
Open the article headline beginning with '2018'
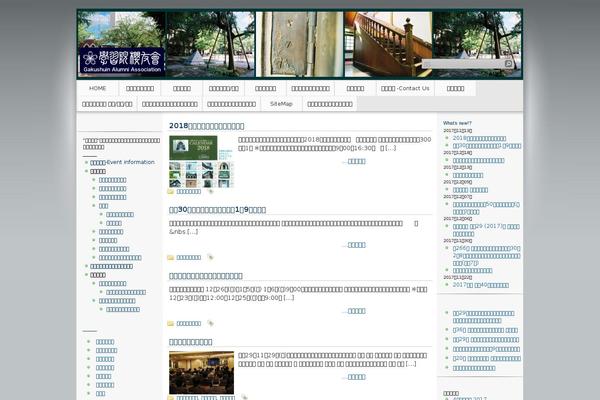click(x=207, y=126)
